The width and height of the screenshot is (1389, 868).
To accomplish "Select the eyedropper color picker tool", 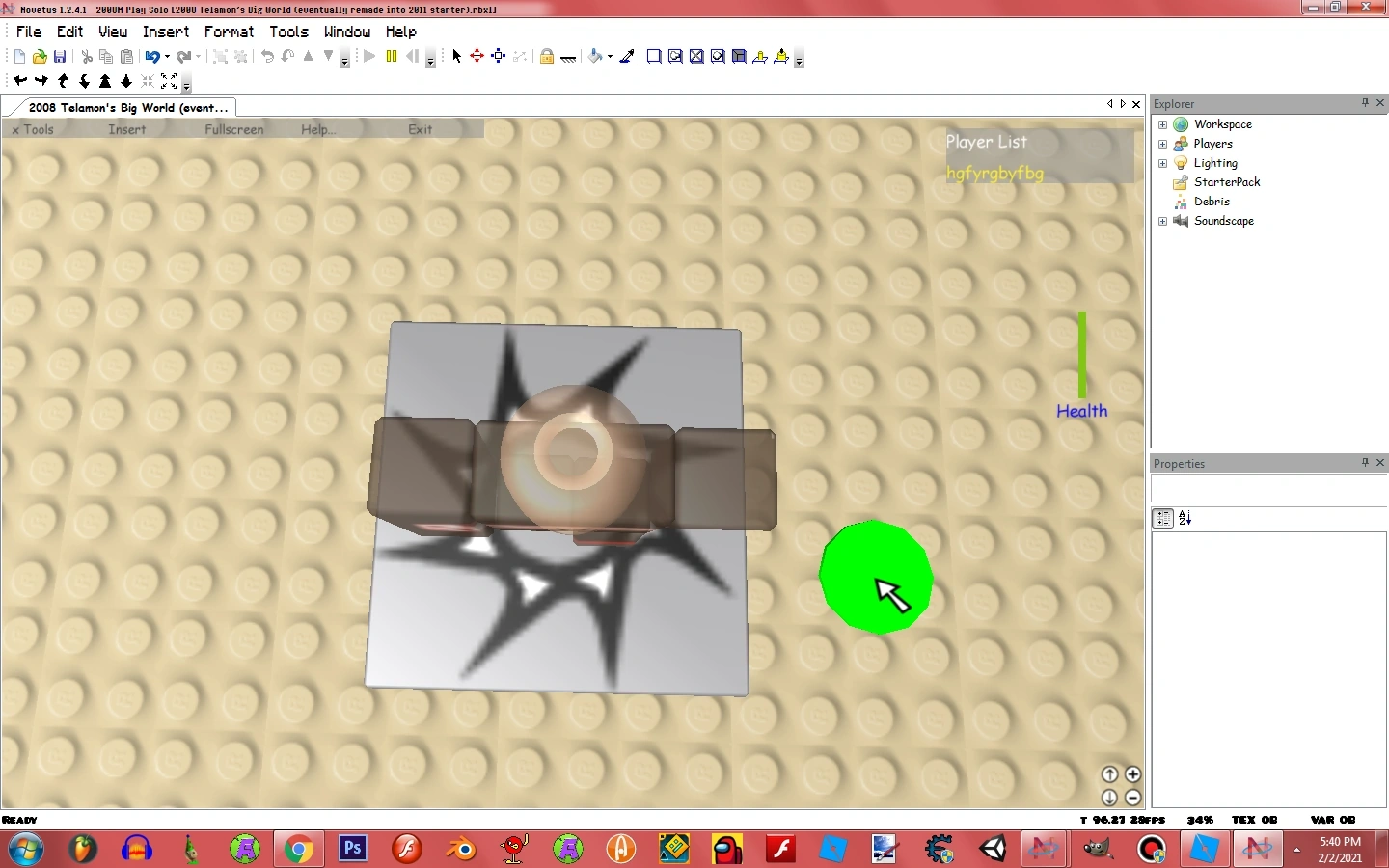I will pos(627,57).
